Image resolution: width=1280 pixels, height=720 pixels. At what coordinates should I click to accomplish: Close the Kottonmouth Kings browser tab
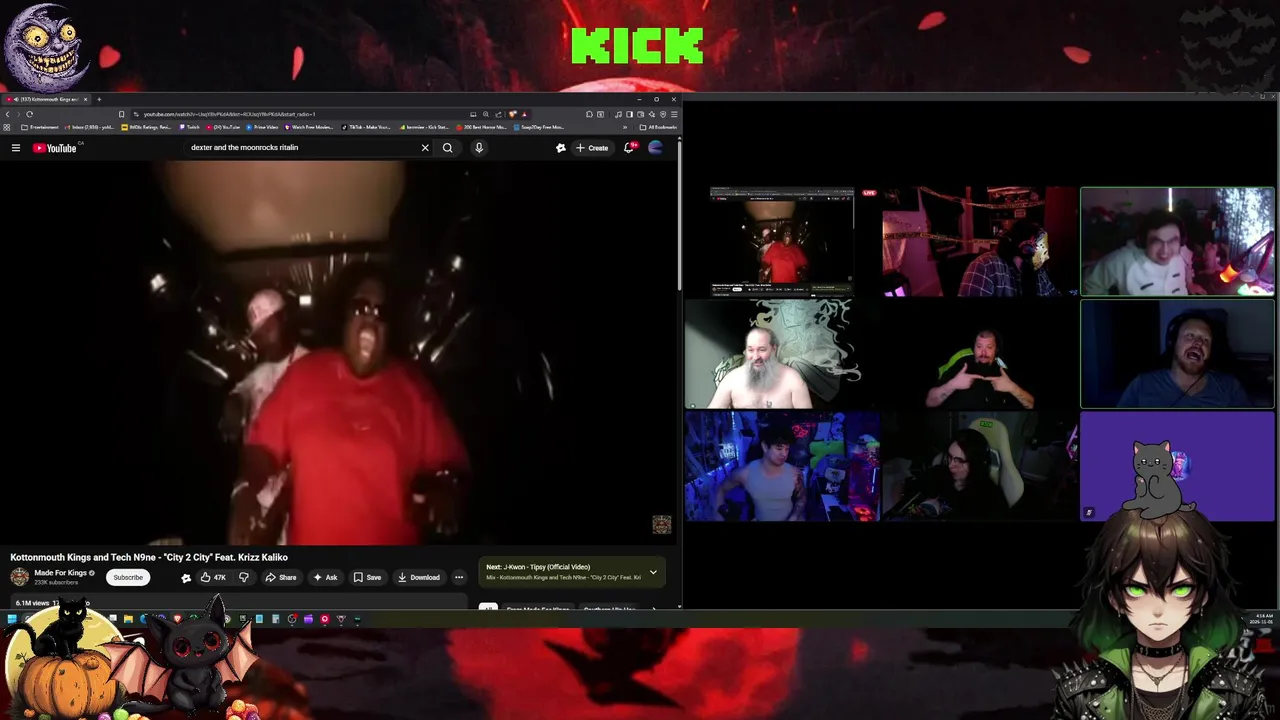tap(86, 99)
